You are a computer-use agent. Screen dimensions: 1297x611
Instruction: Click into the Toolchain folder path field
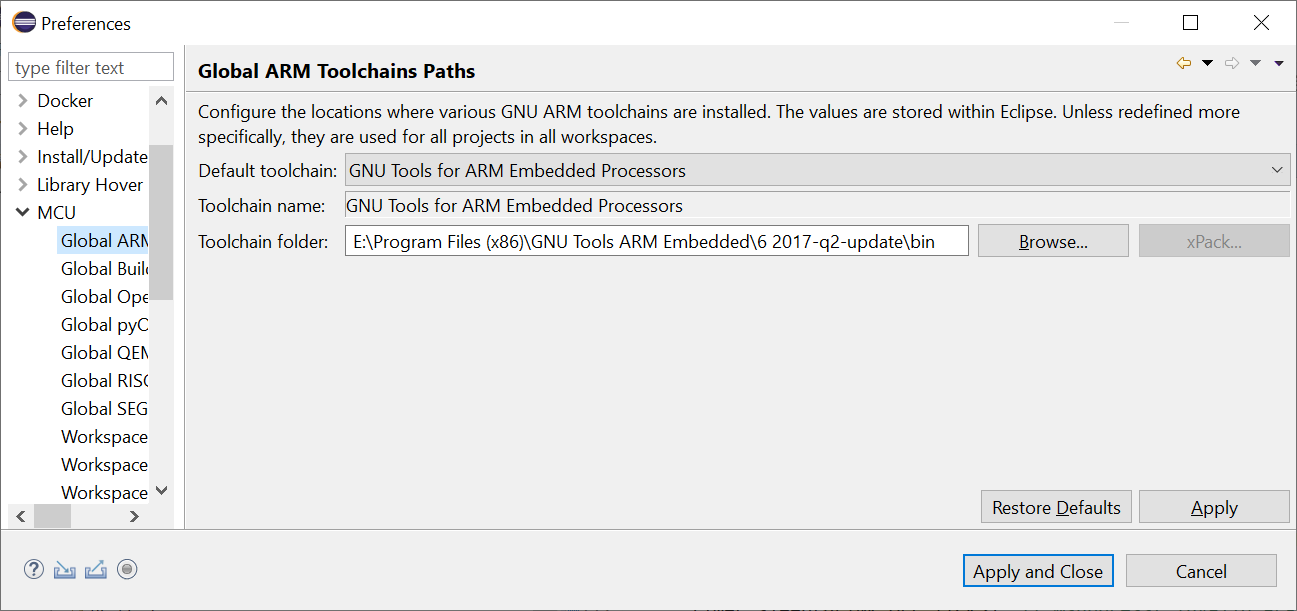(657, 241)
